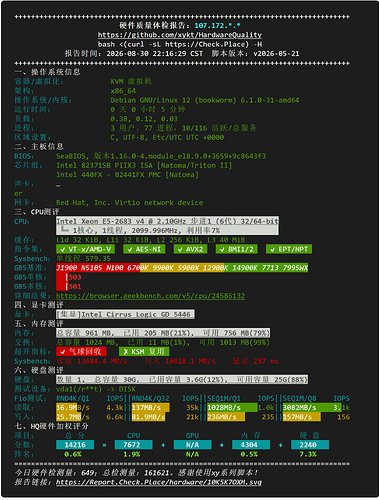This screenshot has height=500, width=379.
Task: Click the GB5 baseline CPU comparison bar
Action: pyautogui.click(x=182, y=268)
